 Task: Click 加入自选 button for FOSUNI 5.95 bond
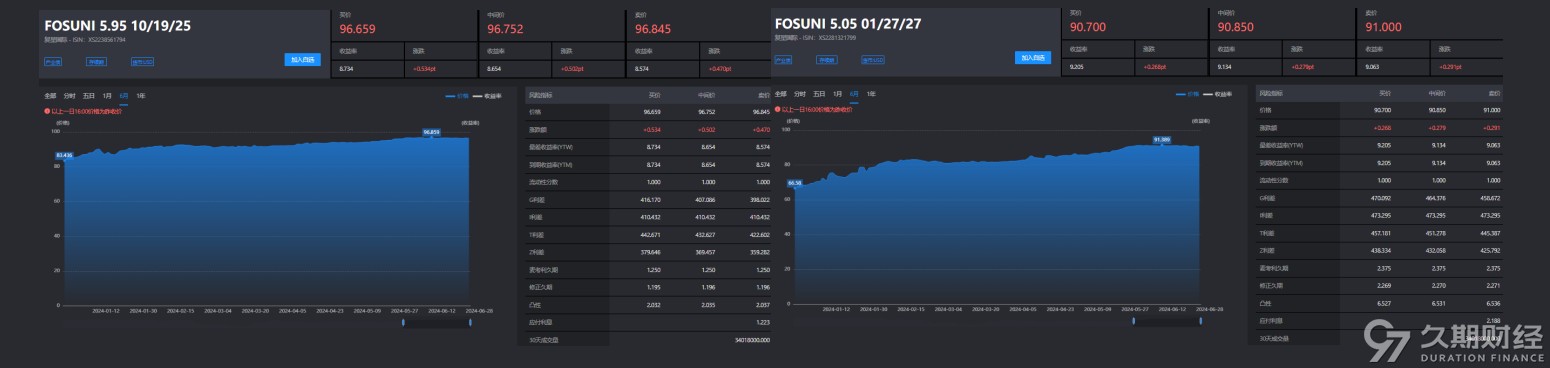pyautogui.click(x=303, y=59)
